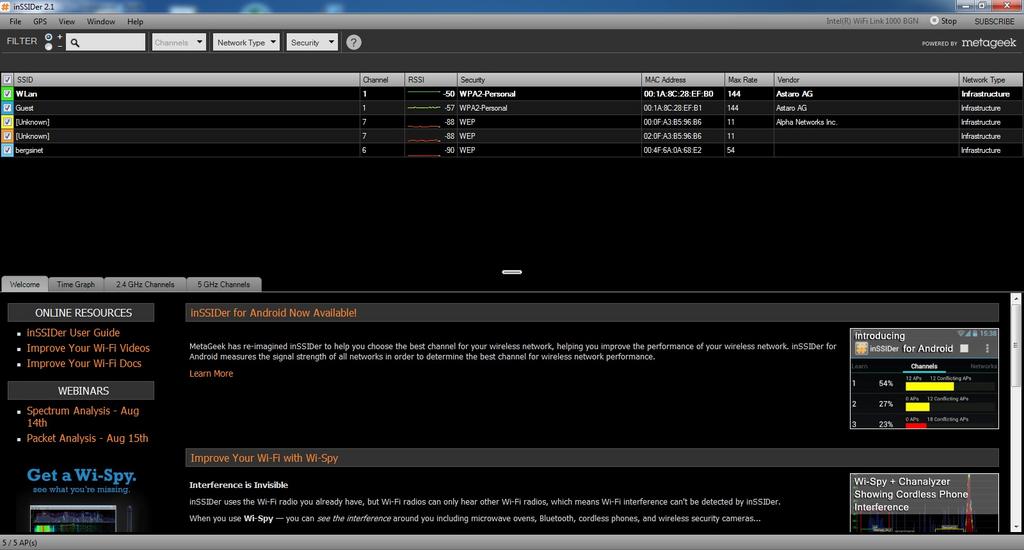Click the RSSI signal graph for WLan row
This screenshot has width=1024, height=550.
(424, 93)
